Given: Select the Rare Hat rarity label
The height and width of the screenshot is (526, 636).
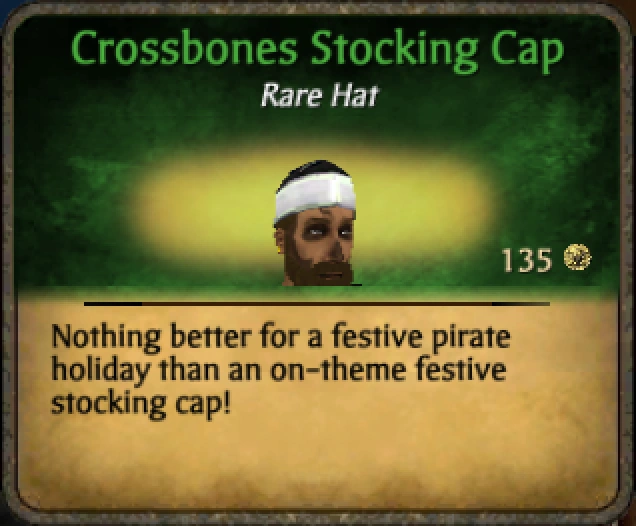Looking at the screenshot, I should pos(319,97).
